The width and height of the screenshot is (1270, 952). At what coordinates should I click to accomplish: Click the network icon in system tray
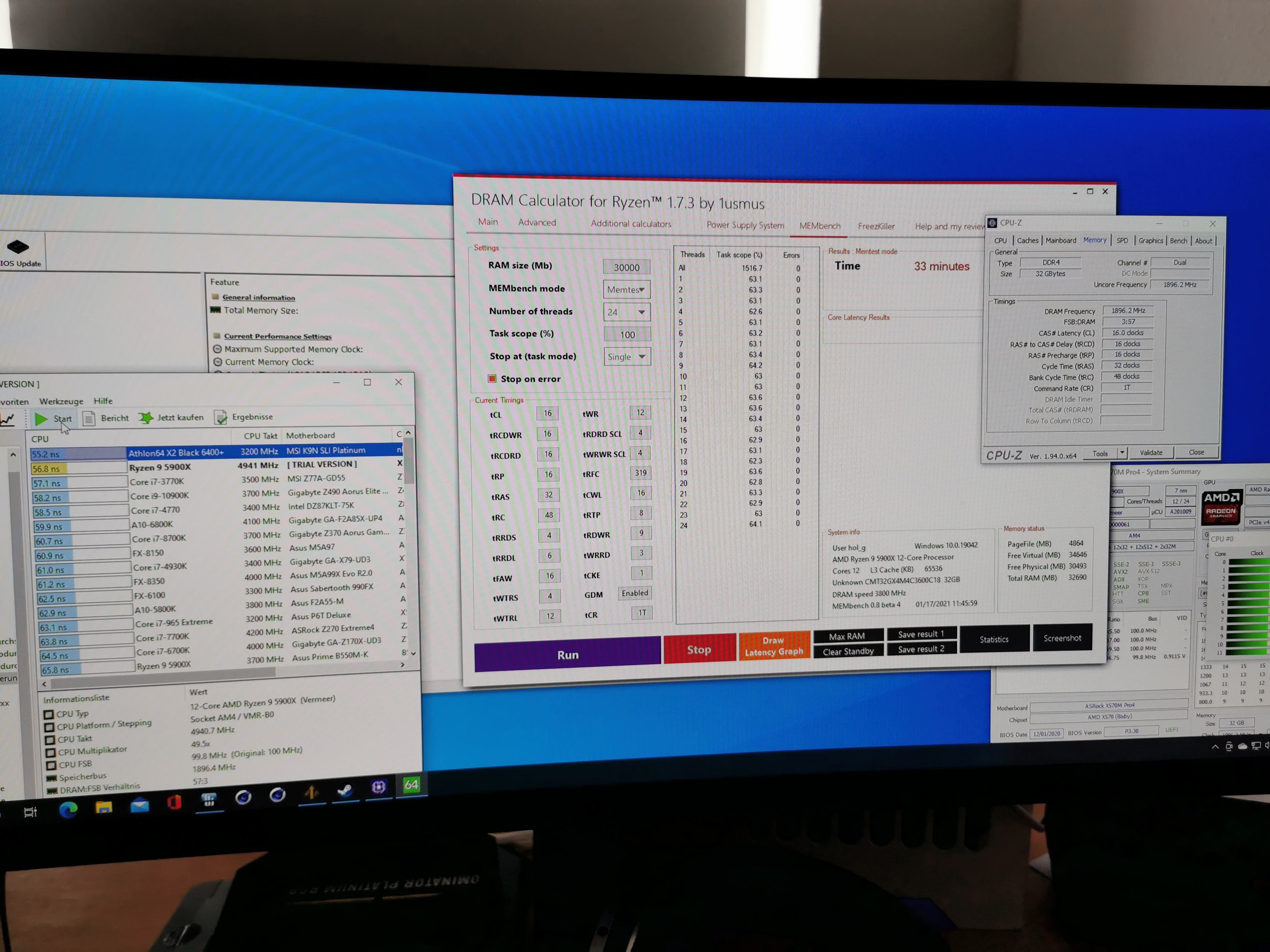coord(1256,746)
